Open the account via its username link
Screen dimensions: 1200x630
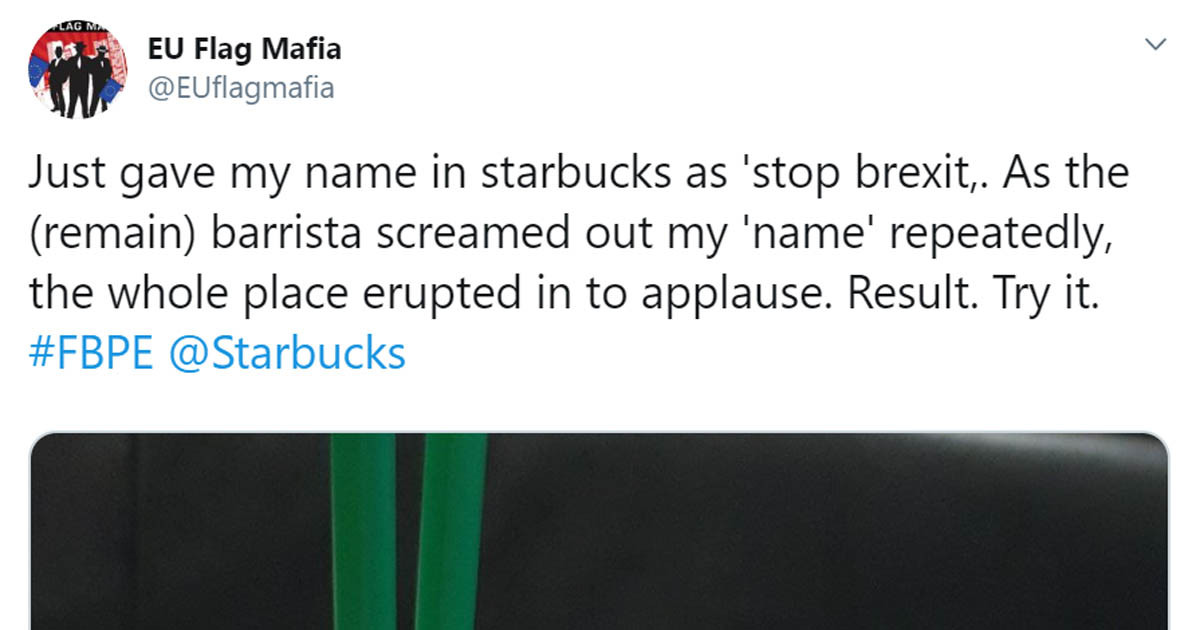(x=243, y=88)
